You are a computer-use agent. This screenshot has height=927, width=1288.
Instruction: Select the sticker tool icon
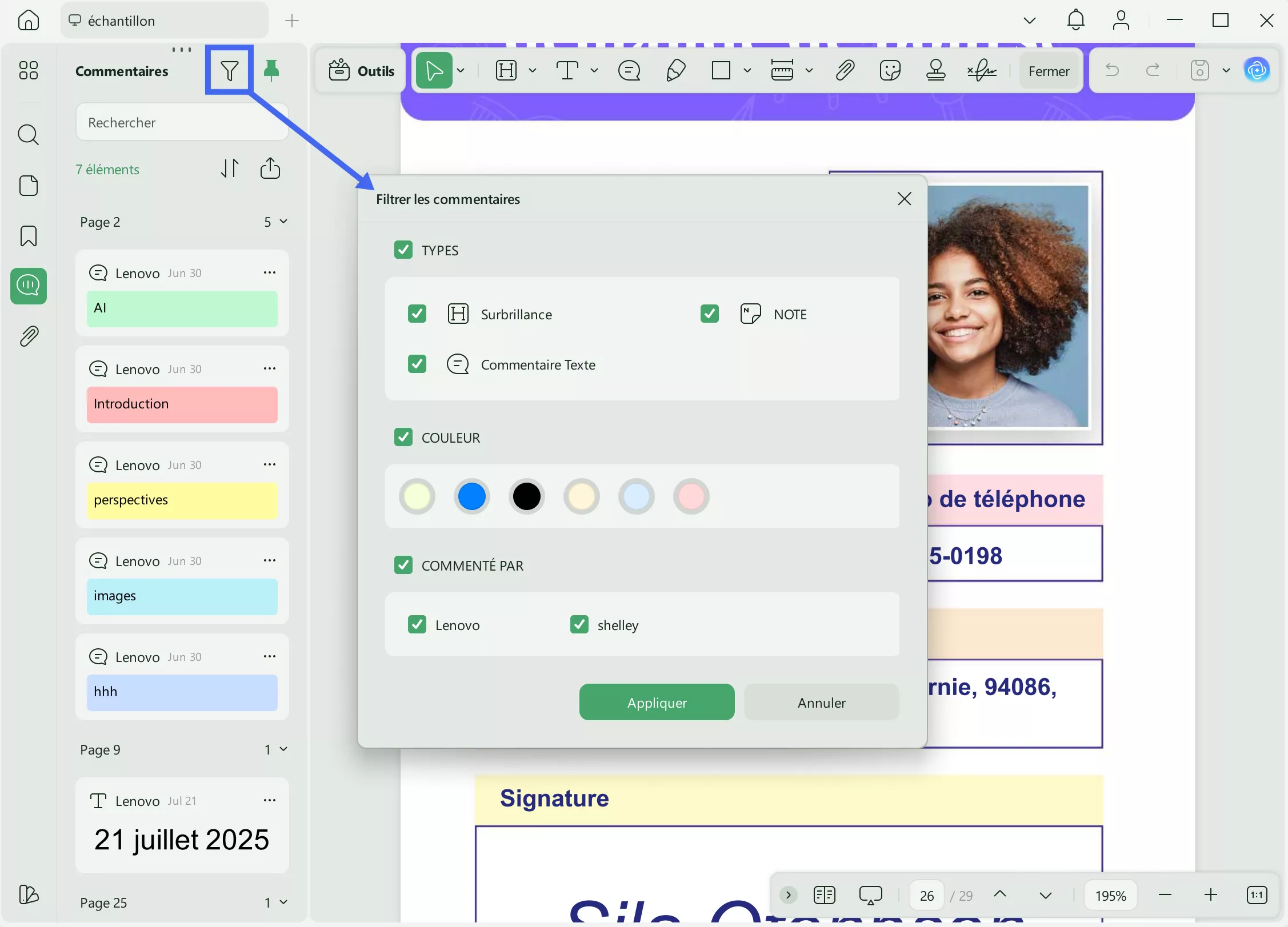coord(890,71)
